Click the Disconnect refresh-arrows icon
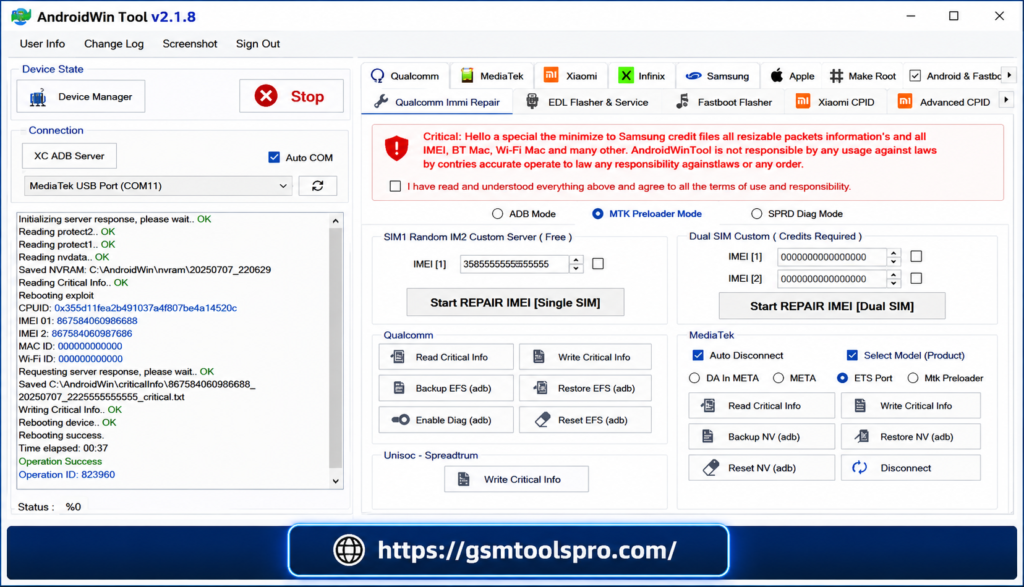The width and height of the screenshot is (1024, 587). [x=859, y=468]
